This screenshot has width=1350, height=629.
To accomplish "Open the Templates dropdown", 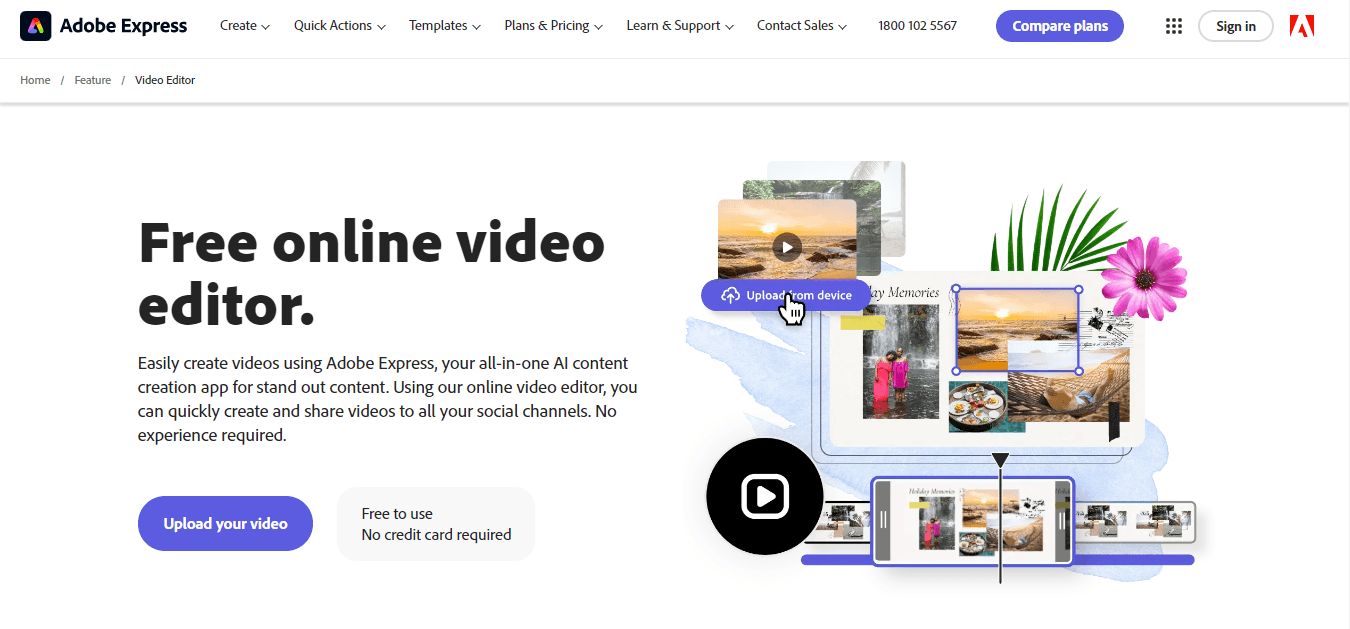I will point(445,26).
